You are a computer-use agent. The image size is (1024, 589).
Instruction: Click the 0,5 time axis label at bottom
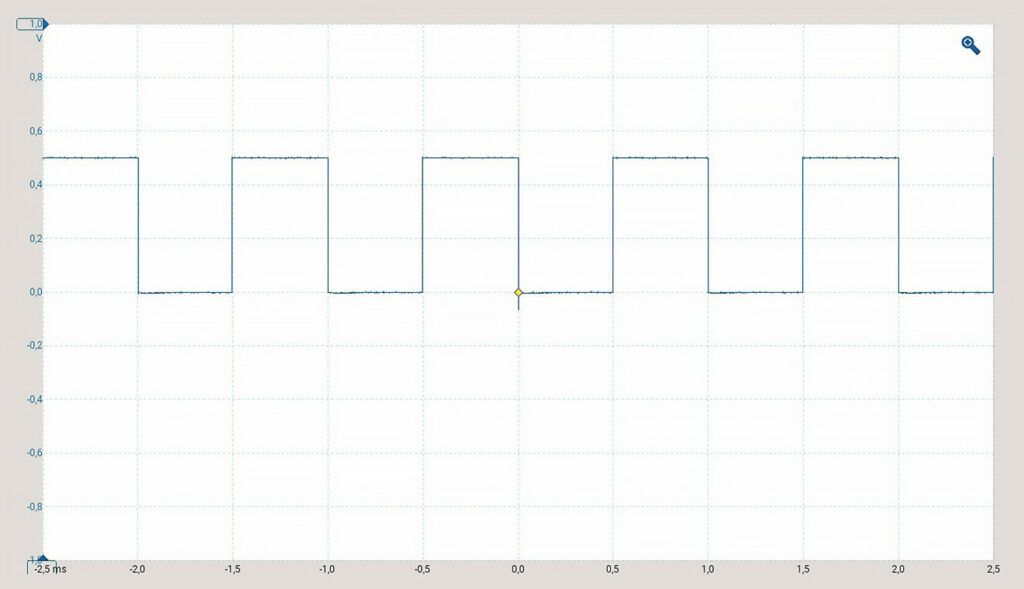coord(613,569)
